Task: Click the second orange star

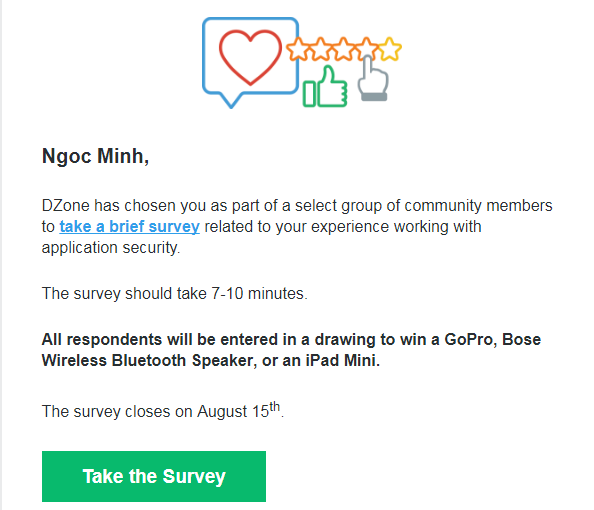Action: [320, 49]
